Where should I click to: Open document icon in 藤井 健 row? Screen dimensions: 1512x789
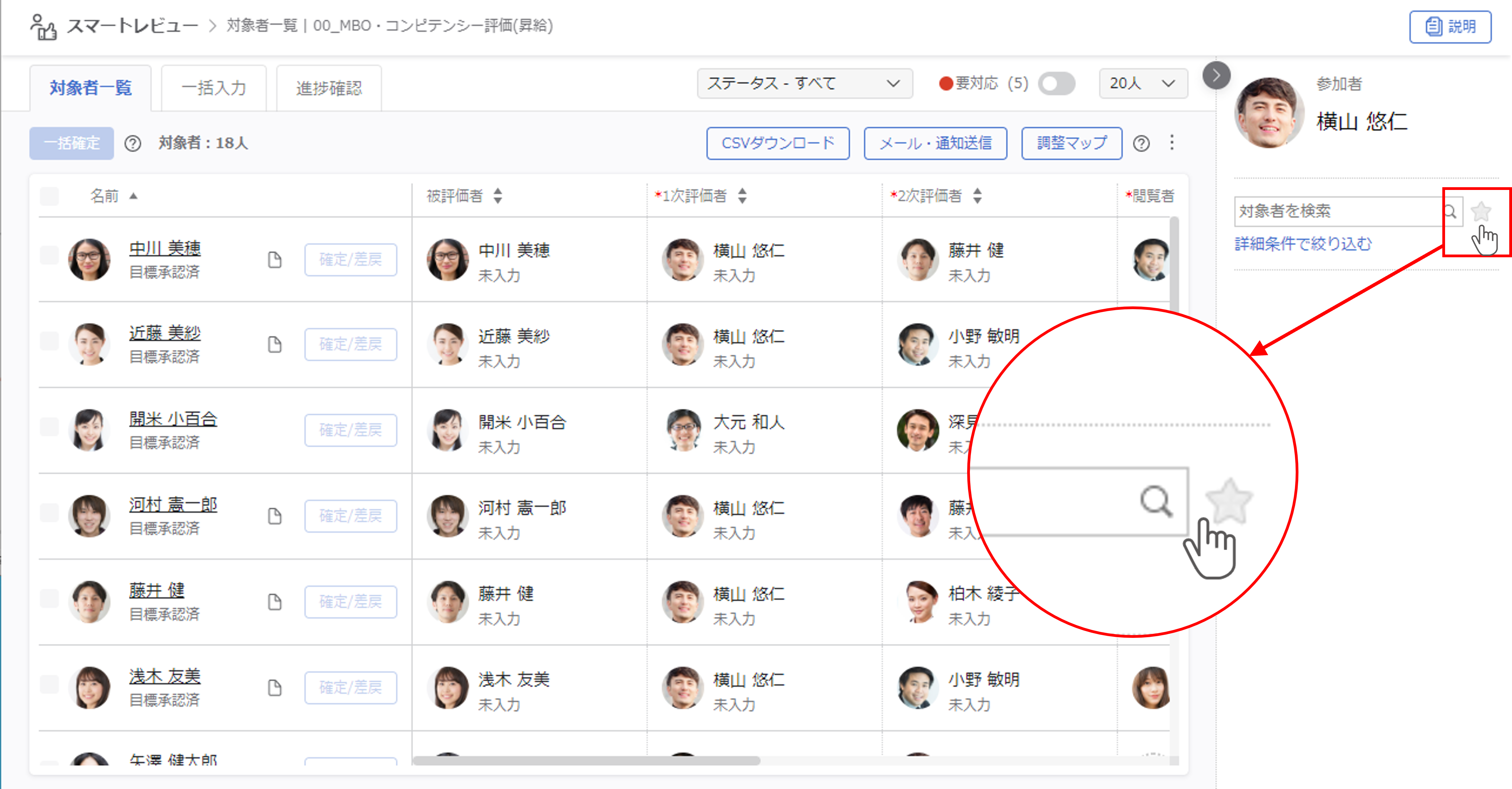point(274,602)
